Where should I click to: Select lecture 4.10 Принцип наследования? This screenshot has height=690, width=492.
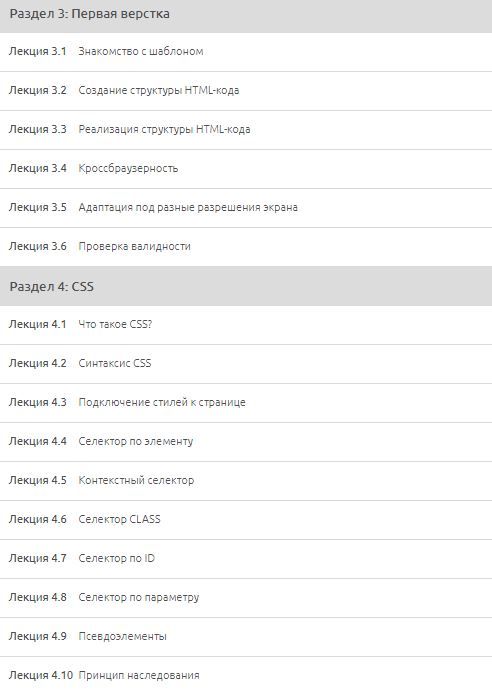(246, 674)
